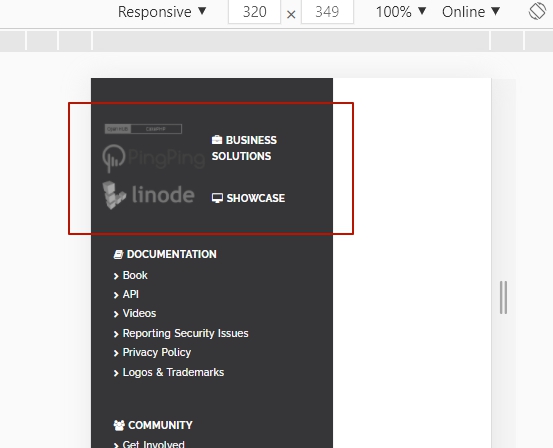
Task: Click the briefcase icon beside Business Solutions
Action: (217, 140)
